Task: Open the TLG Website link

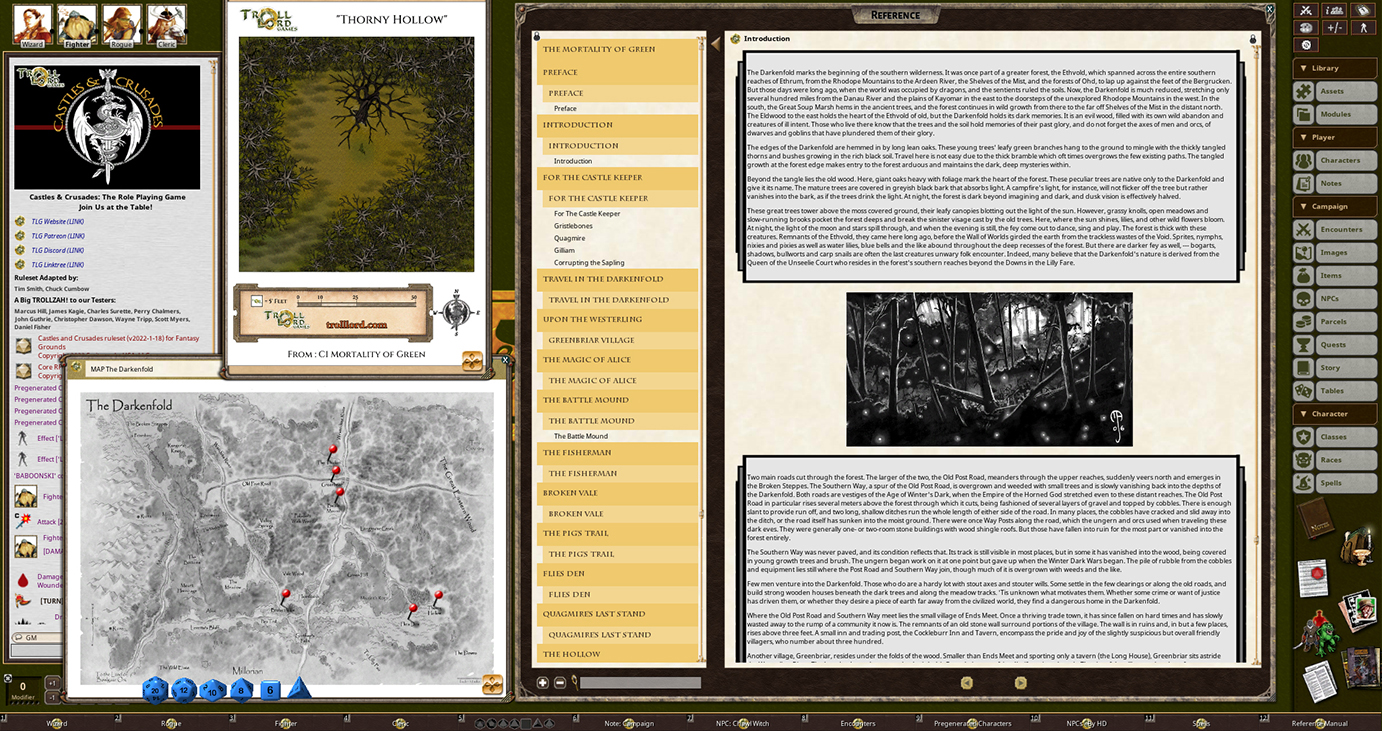Action: coord(57,222)
